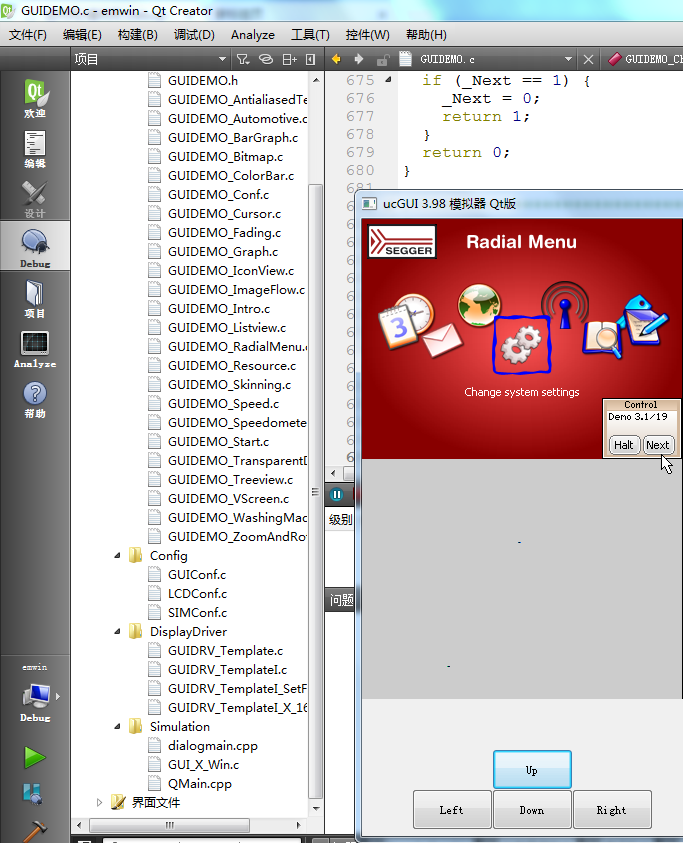This screenshot has height=843, width=683.
Task: Open the Analyze mode in sidebar
Action: click(x=35, y=349)
